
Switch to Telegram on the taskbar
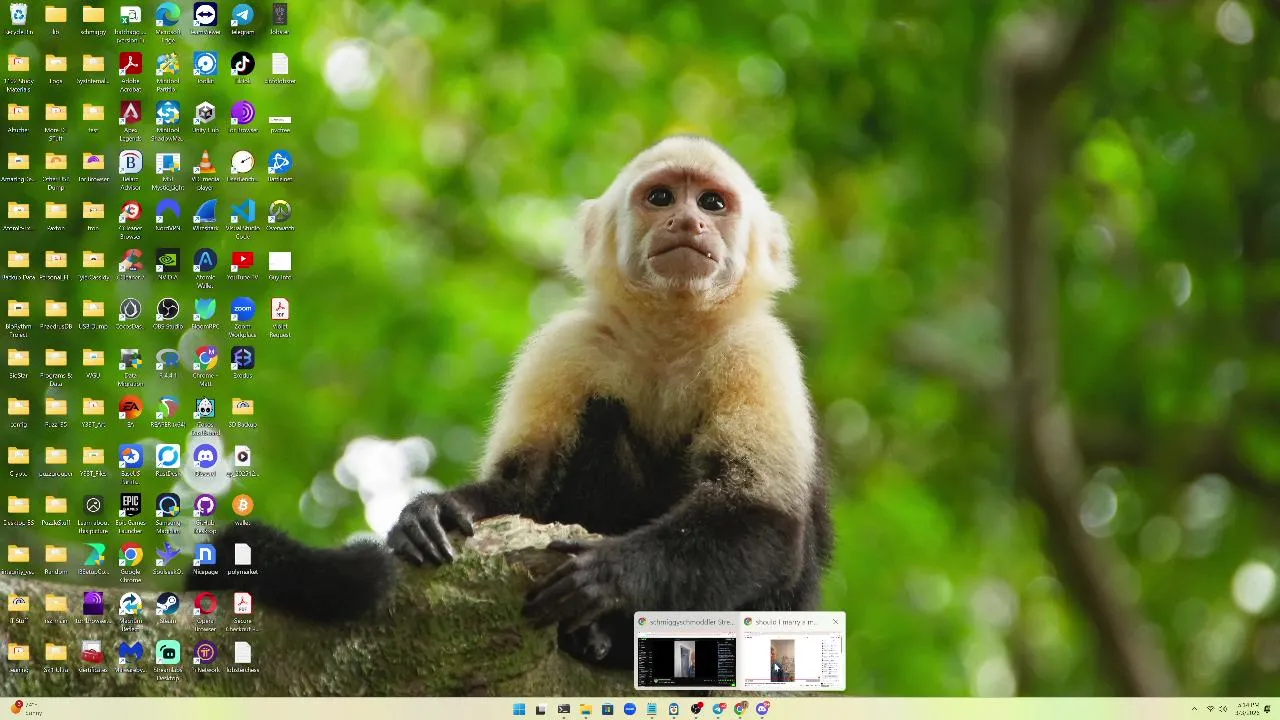[x=718, y=709]
